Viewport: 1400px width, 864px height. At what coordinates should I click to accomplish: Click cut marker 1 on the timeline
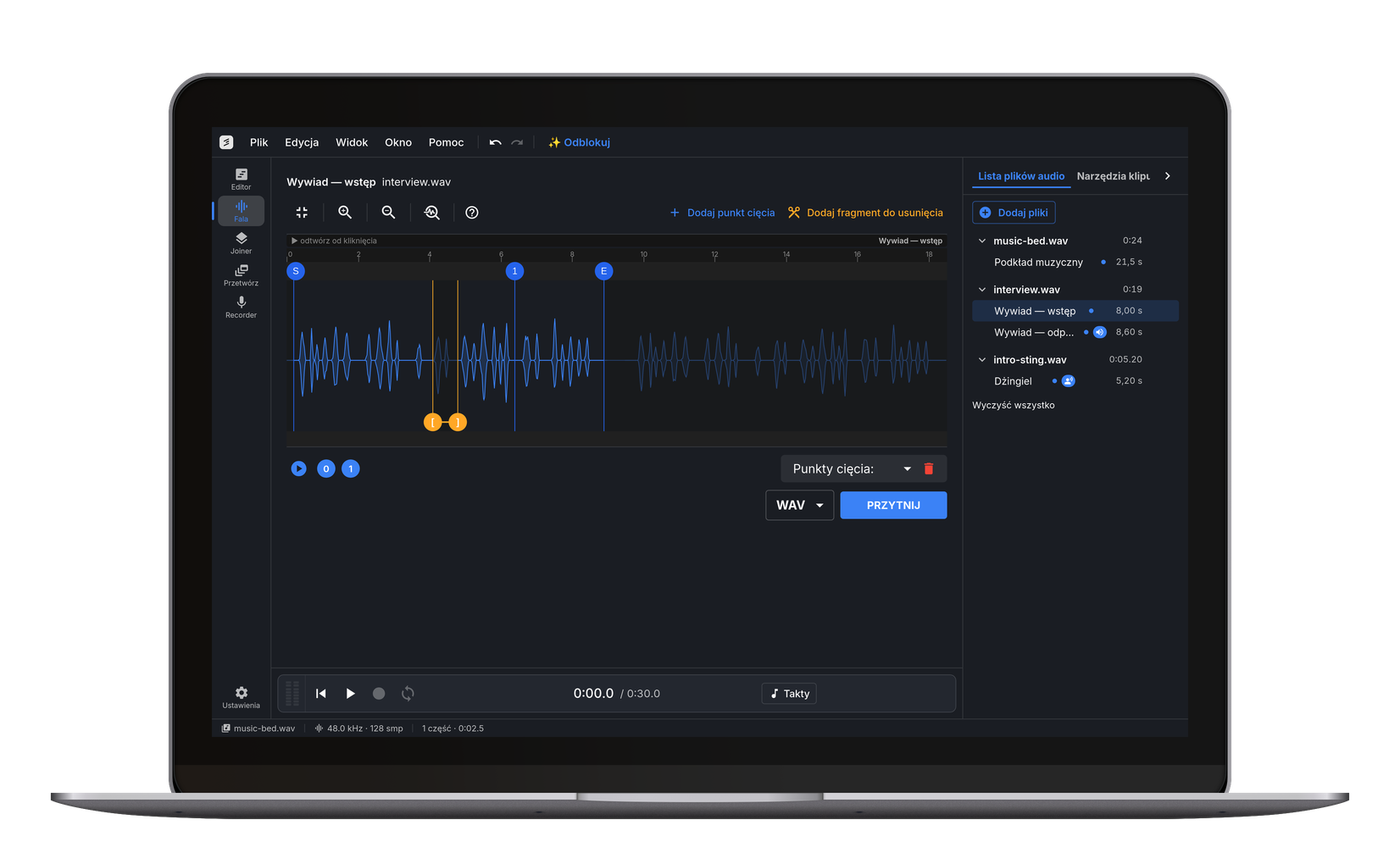pos(514,271)
